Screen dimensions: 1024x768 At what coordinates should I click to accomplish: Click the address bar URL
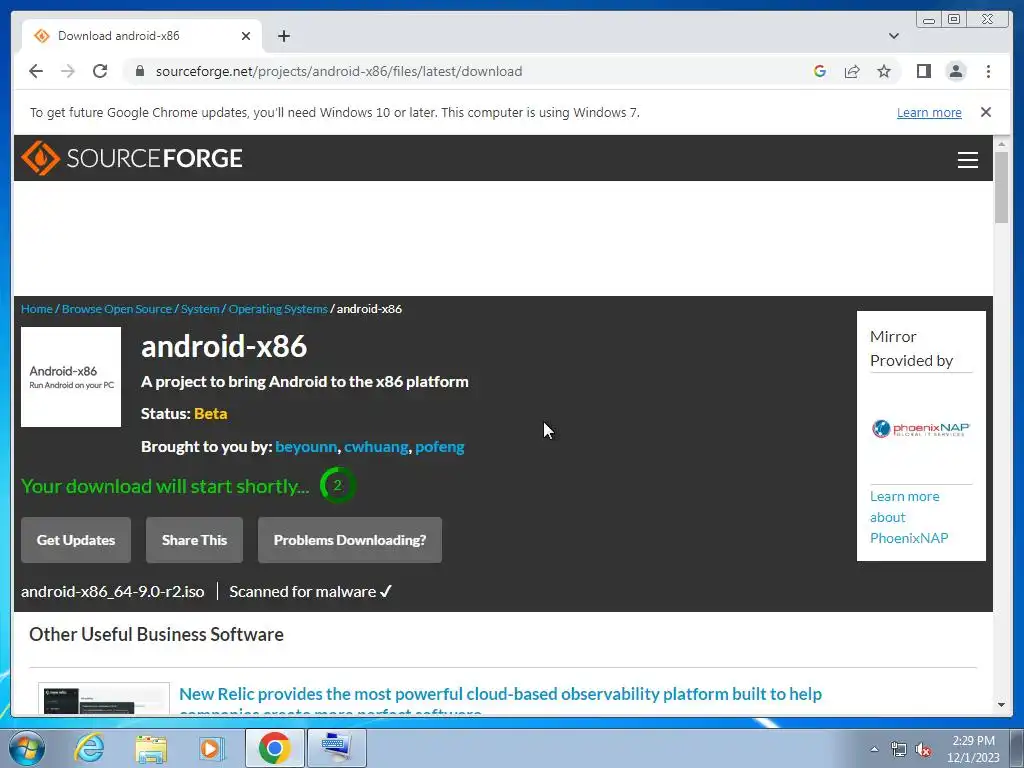coord(339,71)
